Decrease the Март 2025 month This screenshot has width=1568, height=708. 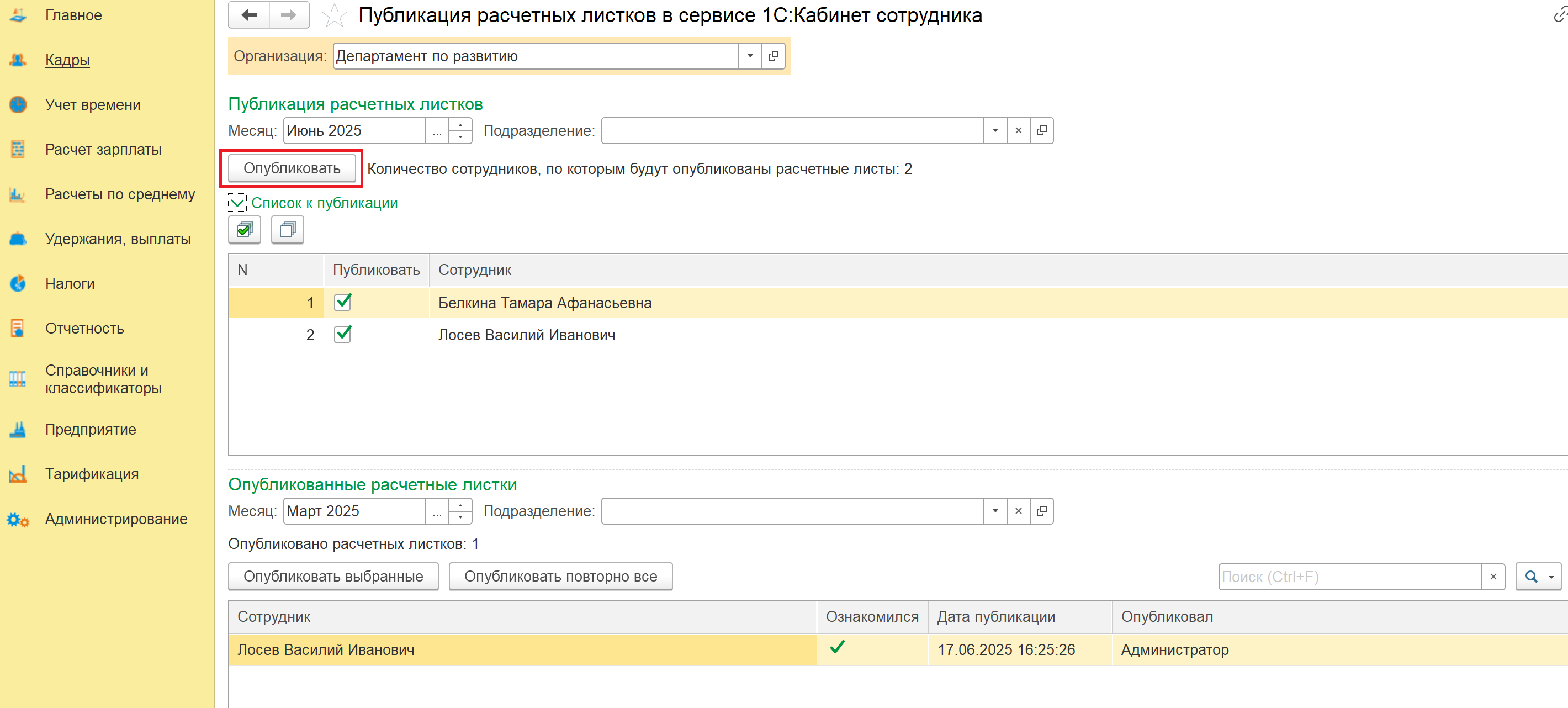click(460, 517)
